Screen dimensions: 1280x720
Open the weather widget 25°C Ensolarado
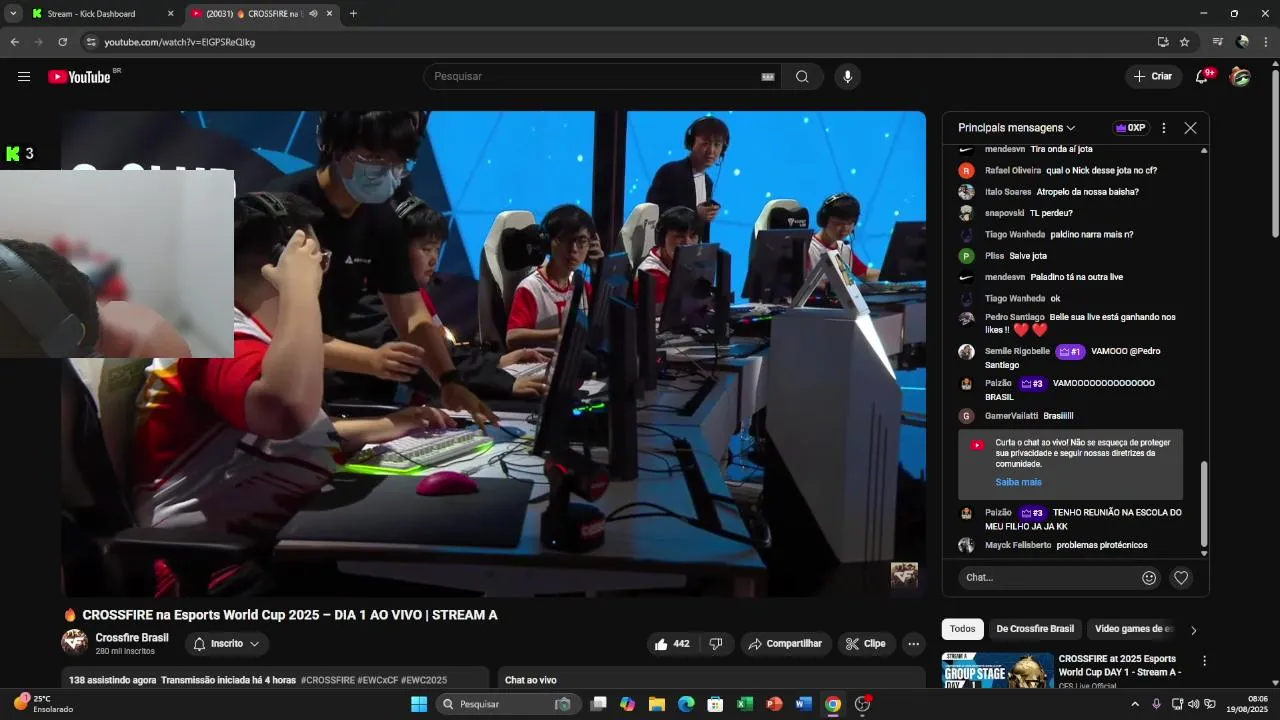(x=44, y=704)
